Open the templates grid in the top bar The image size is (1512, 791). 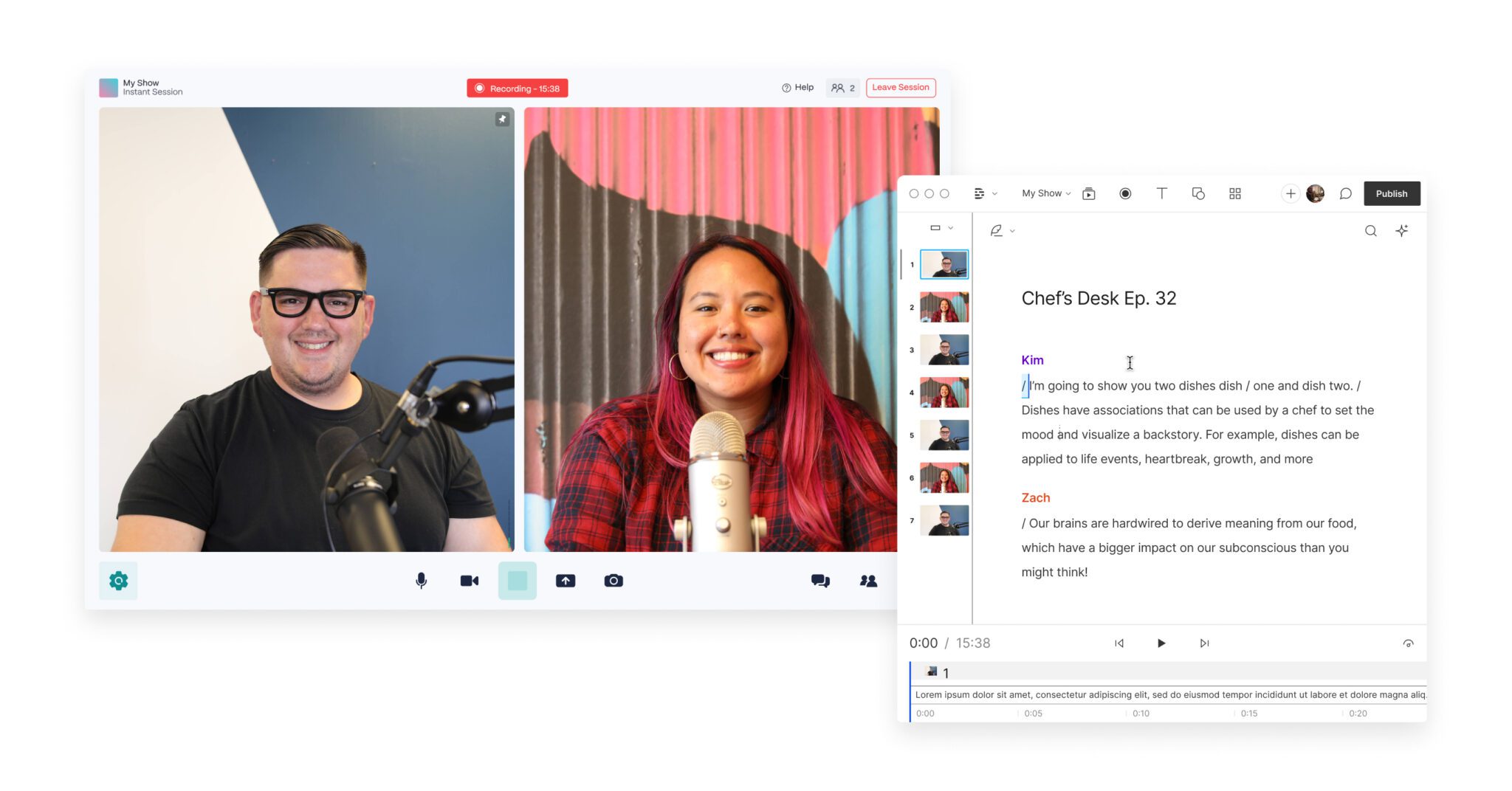tap(1234, 193)
